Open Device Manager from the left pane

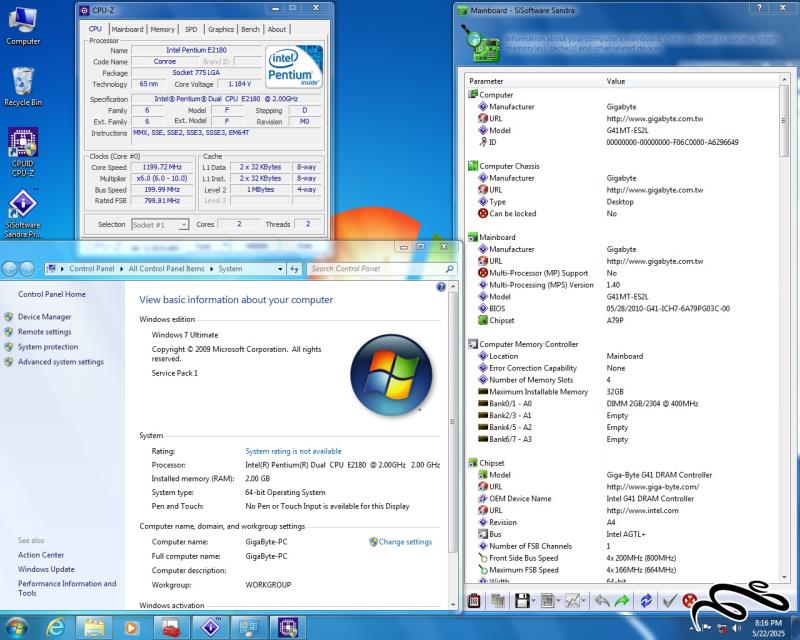[44, 317]
